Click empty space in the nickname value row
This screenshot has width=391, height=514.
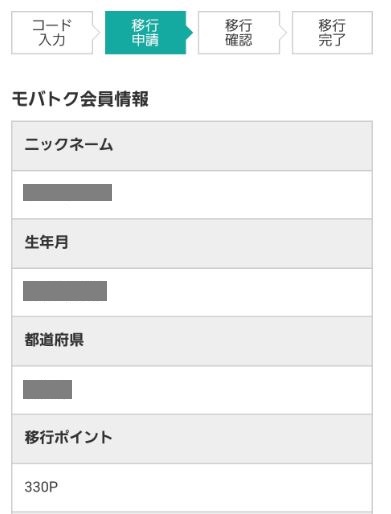[x=242, y=195]
